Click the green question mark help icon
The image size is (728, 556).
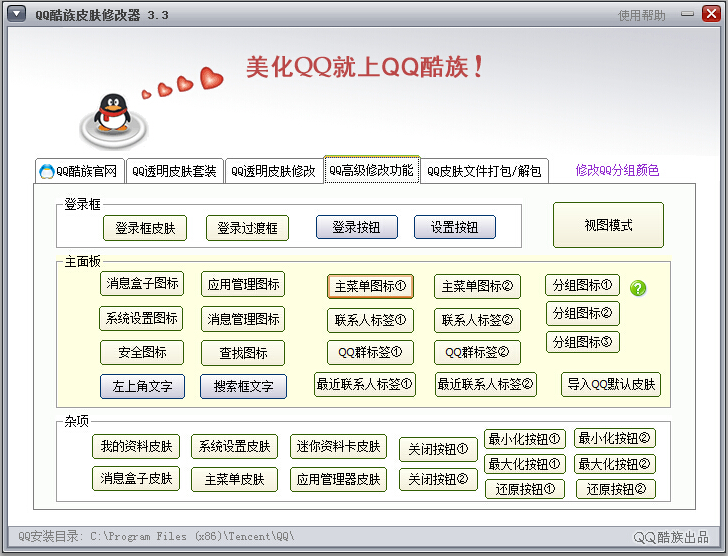638,288
